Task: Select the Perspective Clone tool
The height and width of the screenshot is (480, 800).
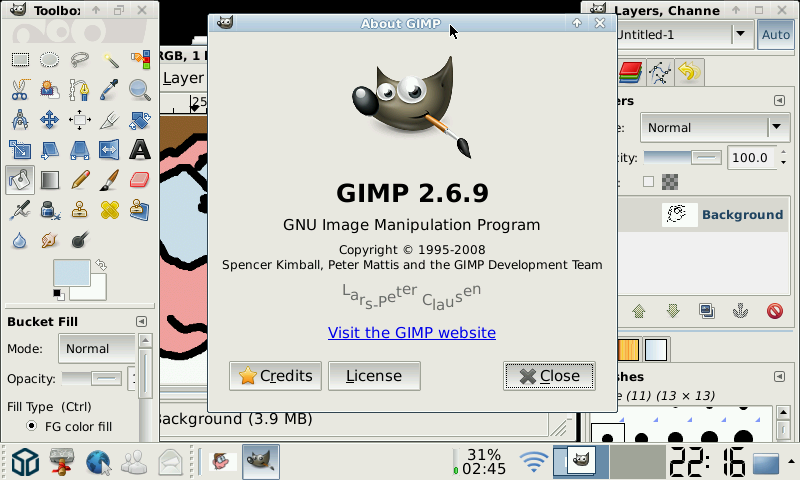Action: pos(140,210)
